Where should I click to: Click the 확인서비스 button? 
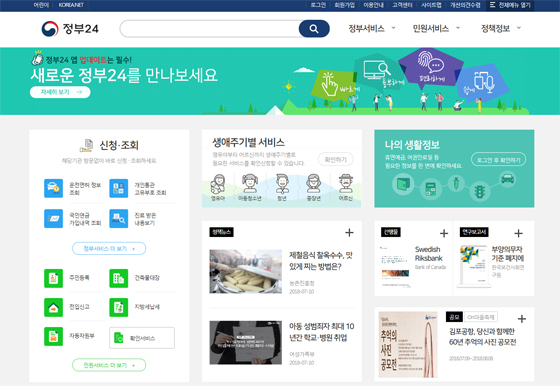tap(142, 338)
